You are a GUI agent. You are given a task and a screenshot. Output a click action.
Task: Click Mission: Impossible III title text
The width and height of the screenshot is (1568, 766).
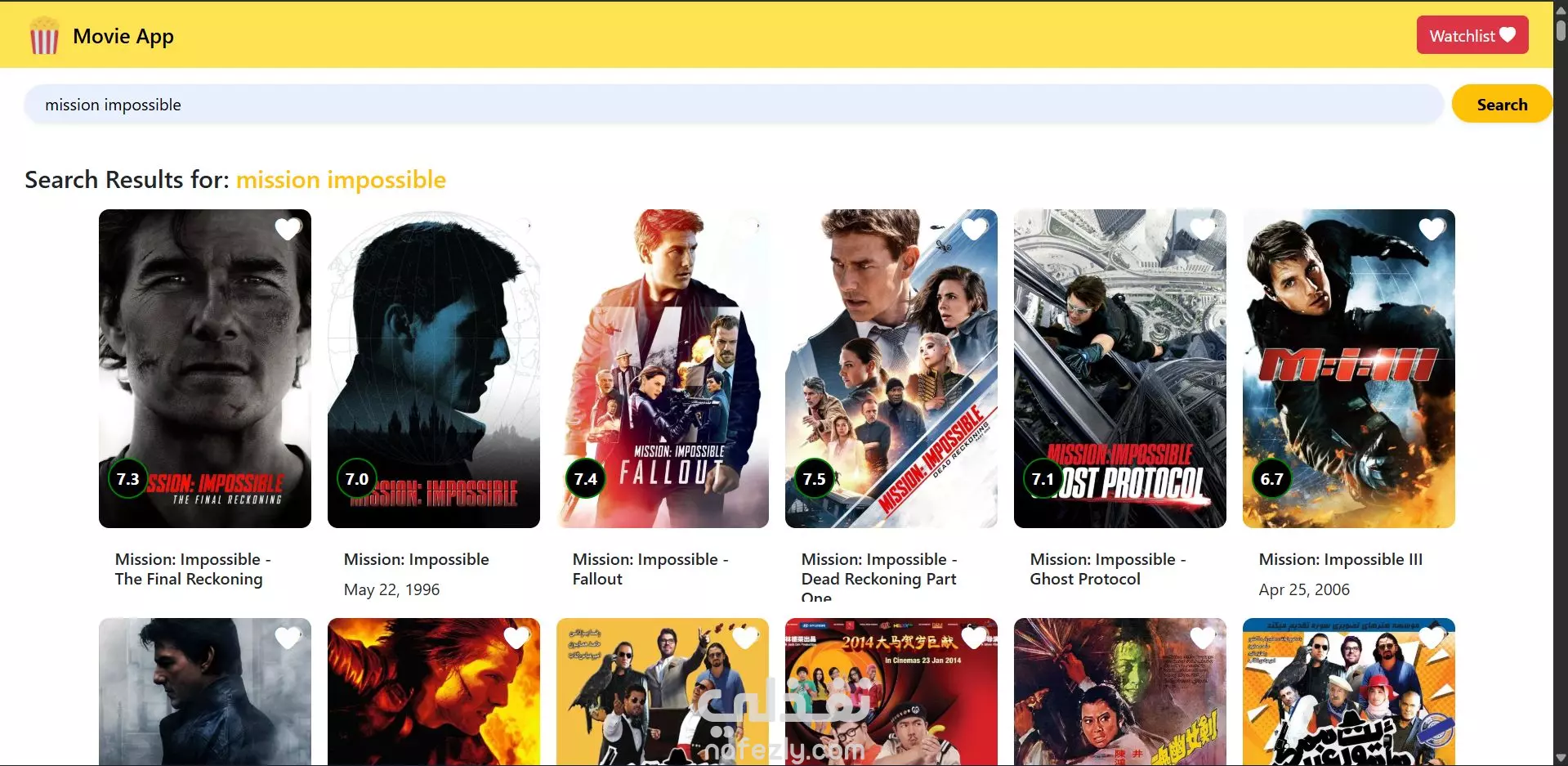point(1341,559)
